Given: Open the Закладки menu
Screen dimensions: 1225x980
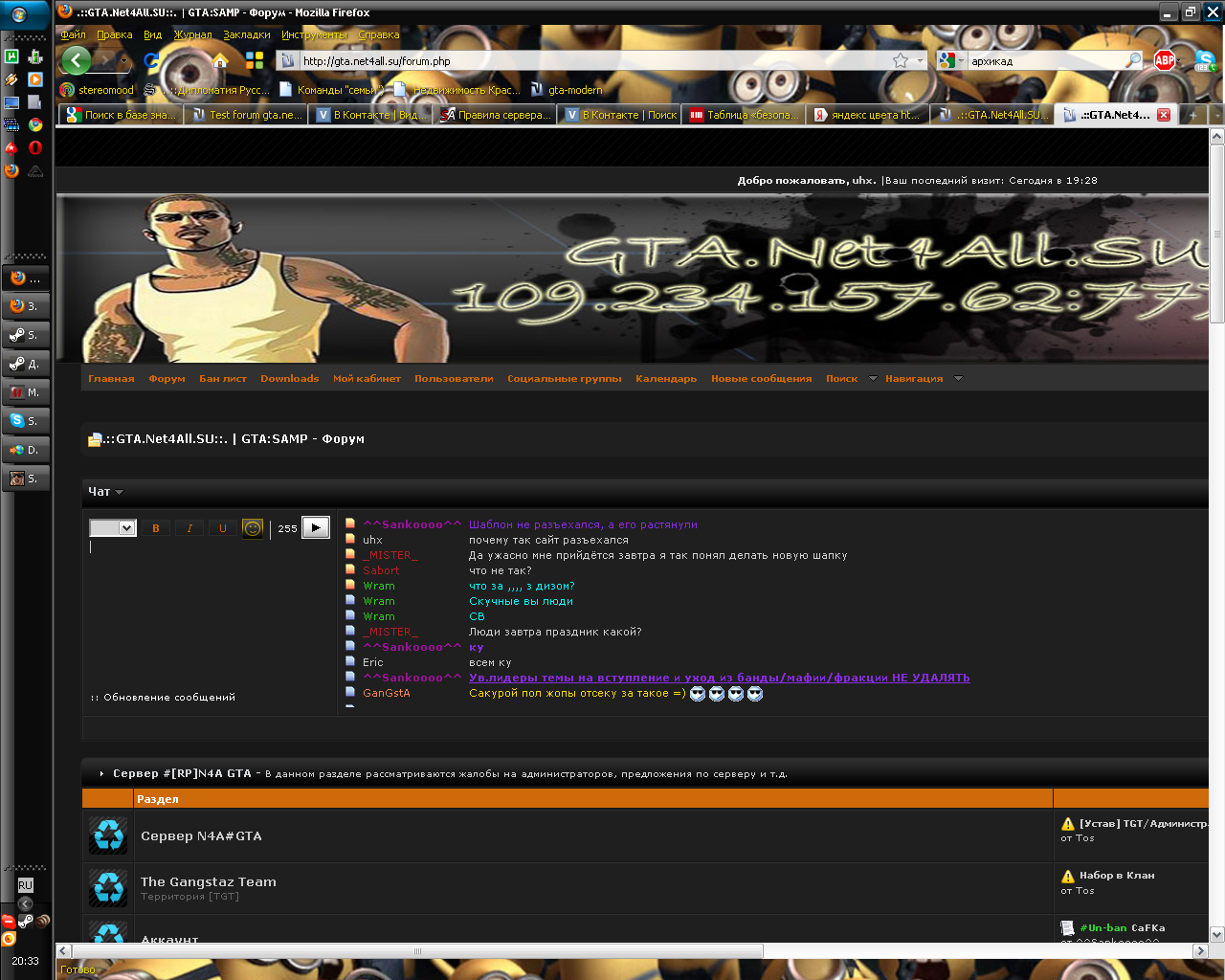Looking at the screenshot, I should [247, 34].
